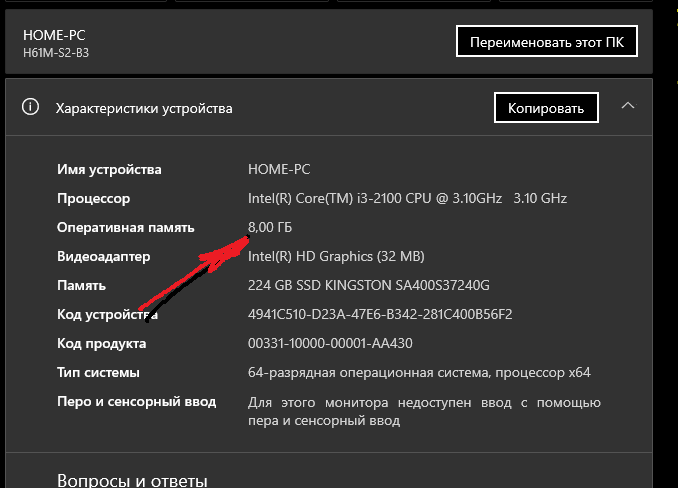Click the 224 GB SSD KINGSTON value
The image size is (678, 488).
tap(369, 285)
